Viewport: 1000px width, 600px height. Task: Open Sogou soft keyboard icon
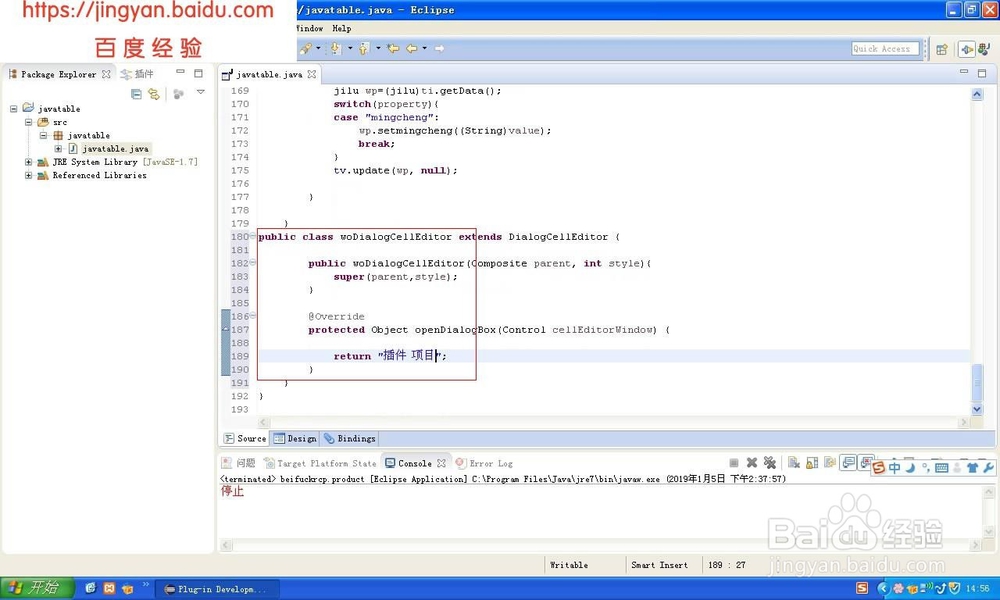point(941,468)
